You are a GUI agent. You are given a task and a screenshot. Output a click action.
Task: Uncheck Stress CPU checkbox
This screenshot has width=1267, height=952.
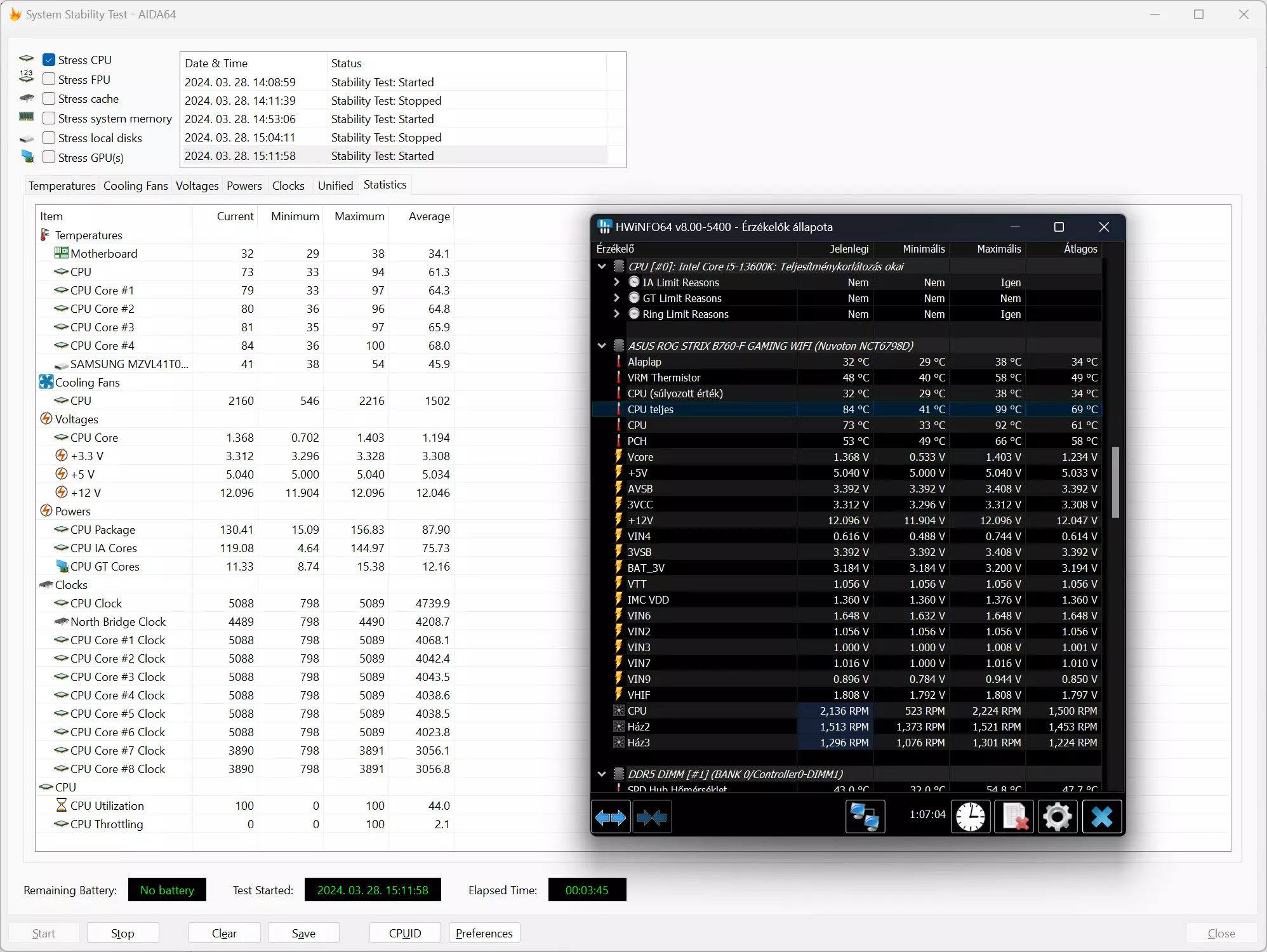click(x=49, y=60)
